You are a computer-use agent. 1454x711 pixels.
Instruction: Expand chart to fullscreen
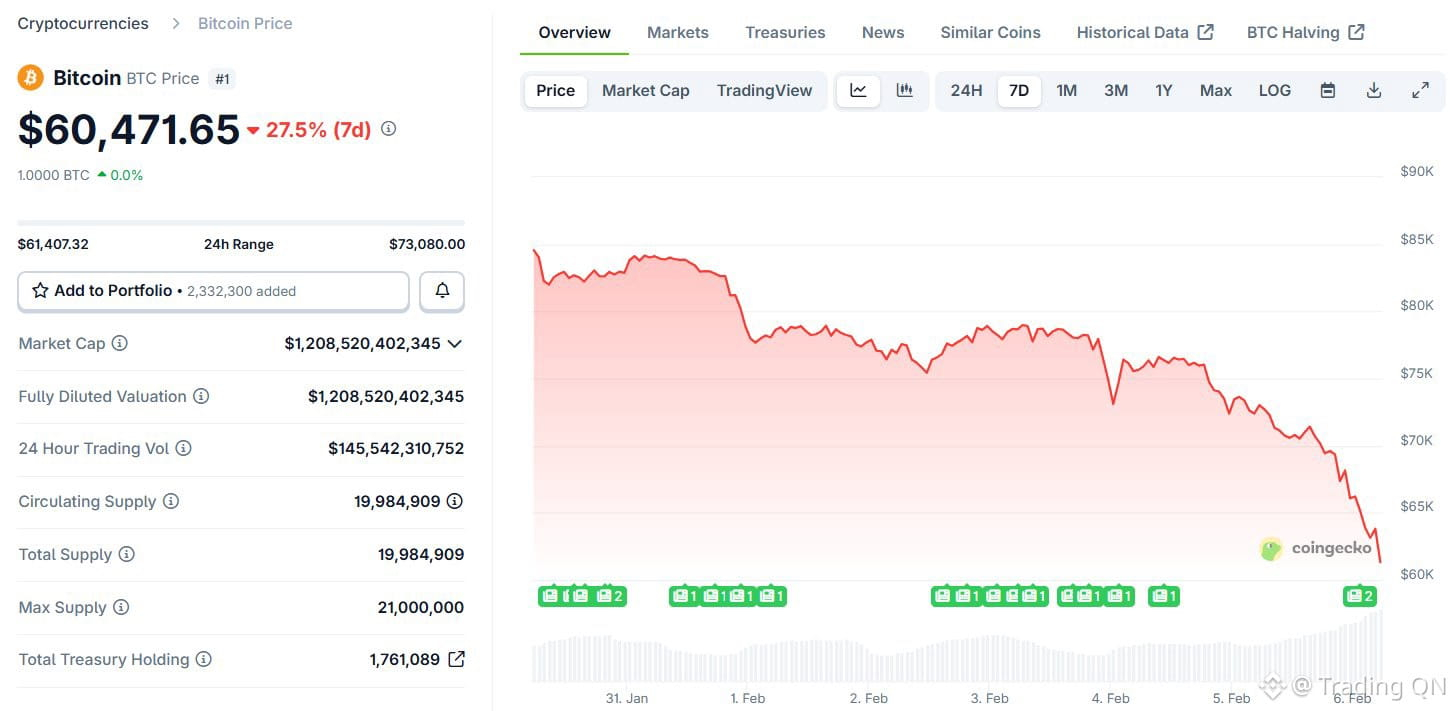[1420, 90]
